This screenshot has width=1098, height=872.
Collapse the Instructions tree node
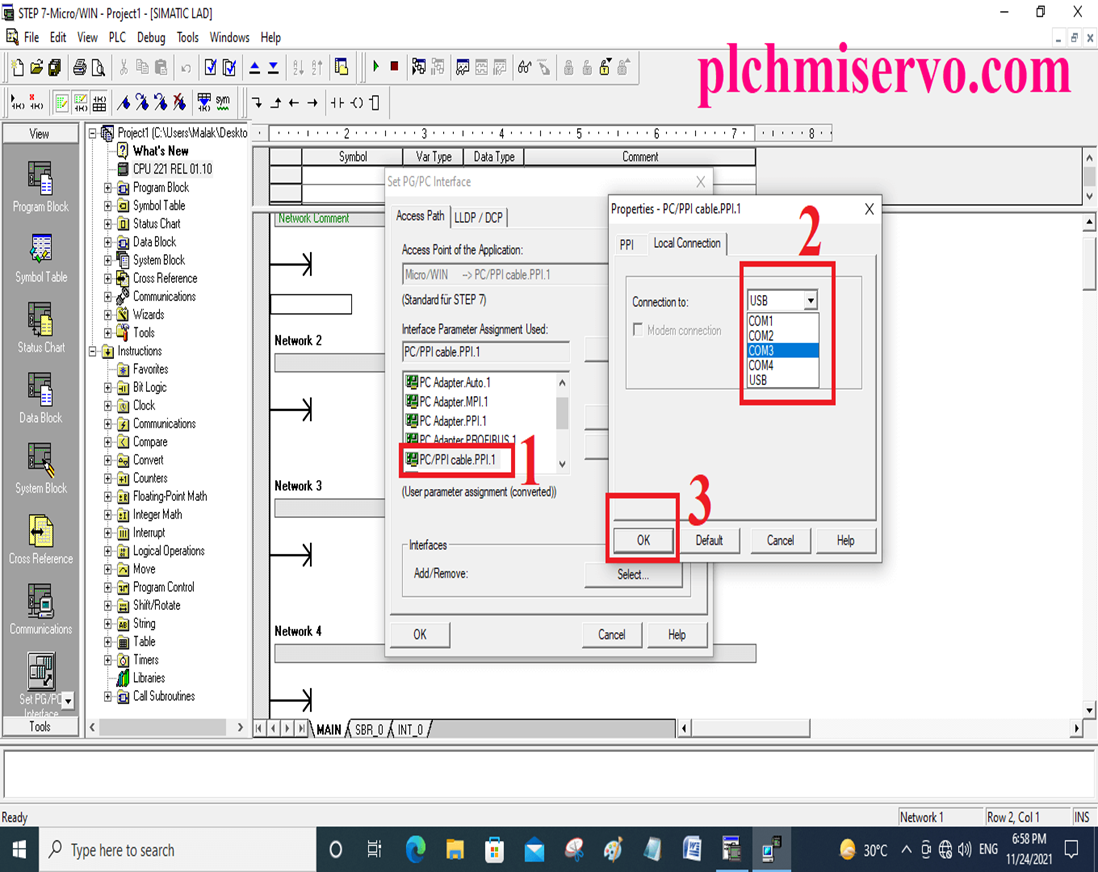pos(92,351)
